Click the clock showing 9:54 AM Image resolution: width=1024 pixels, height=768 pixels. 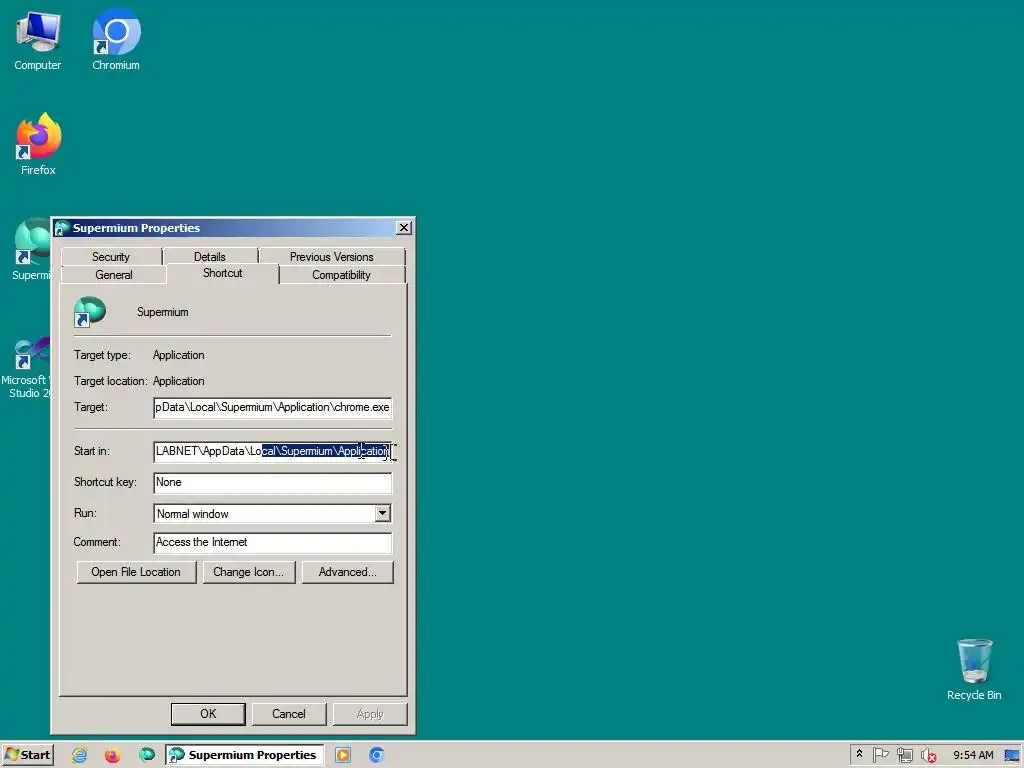[973, 755]
